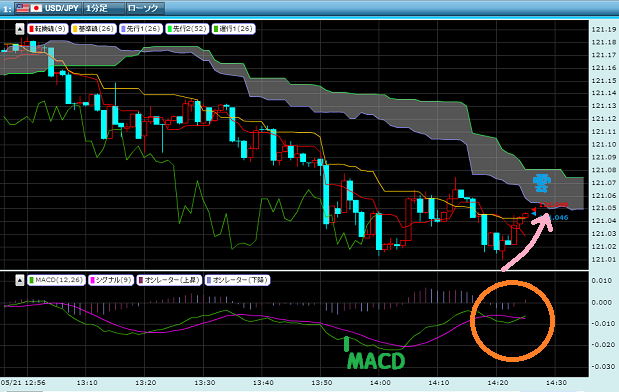
Task: Open the ローソク chart type selector
Action: (145, 8)
